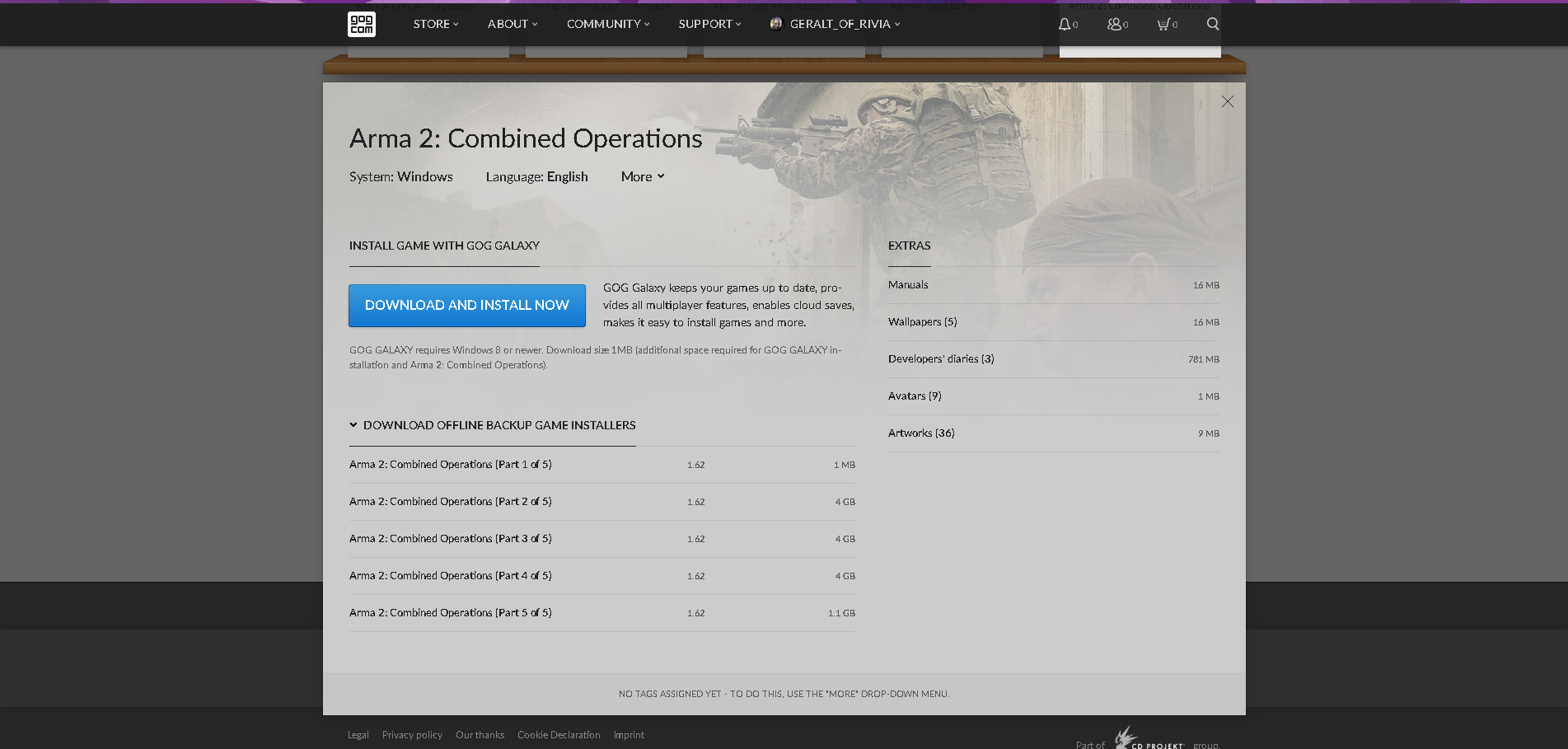Click the search magnifier icon
The height and width of the screenshot is (749, 1568).
tap(1213, 24)
